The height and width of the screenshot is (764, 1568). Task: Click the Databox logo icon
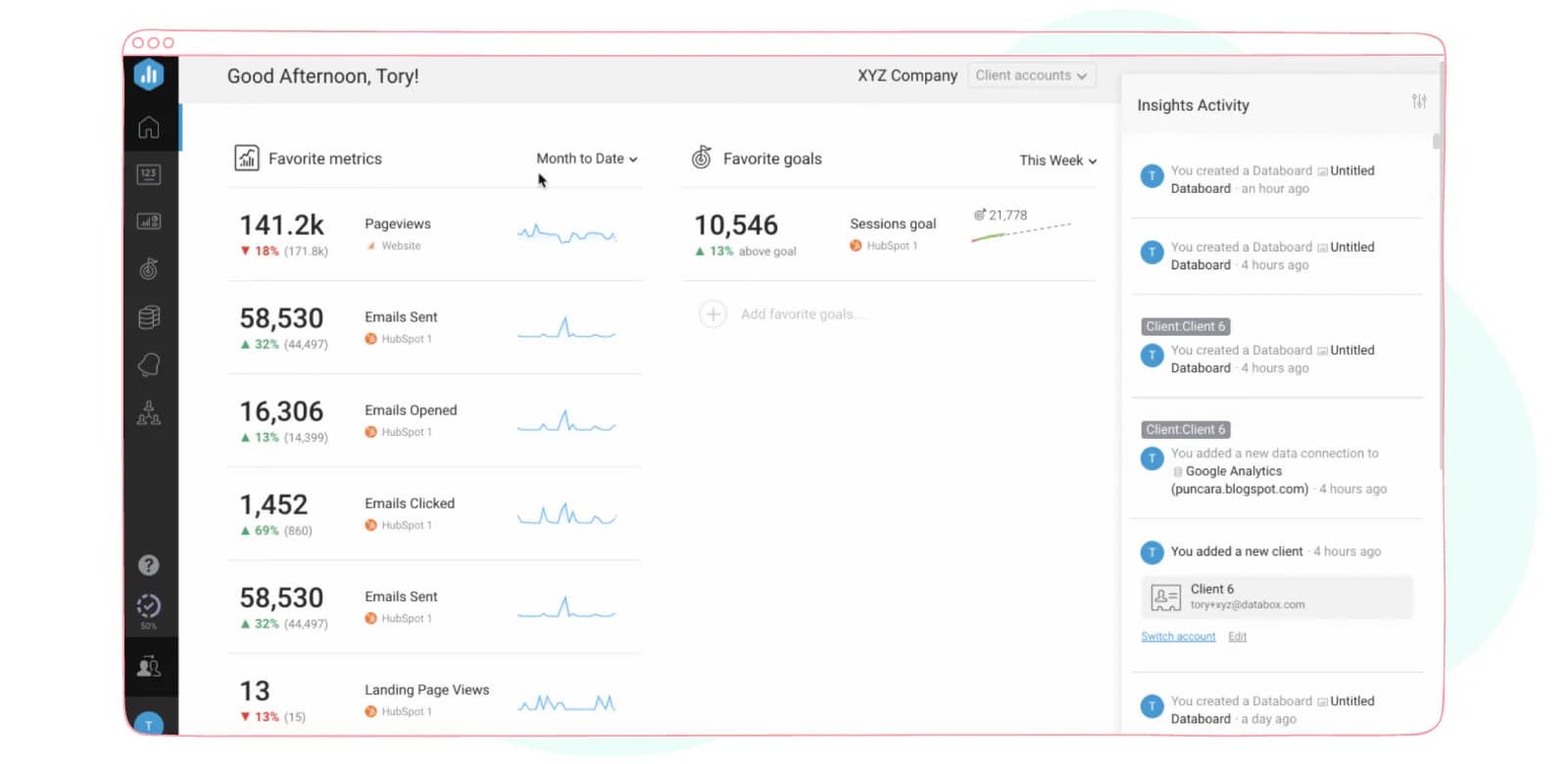pos(149,74)
